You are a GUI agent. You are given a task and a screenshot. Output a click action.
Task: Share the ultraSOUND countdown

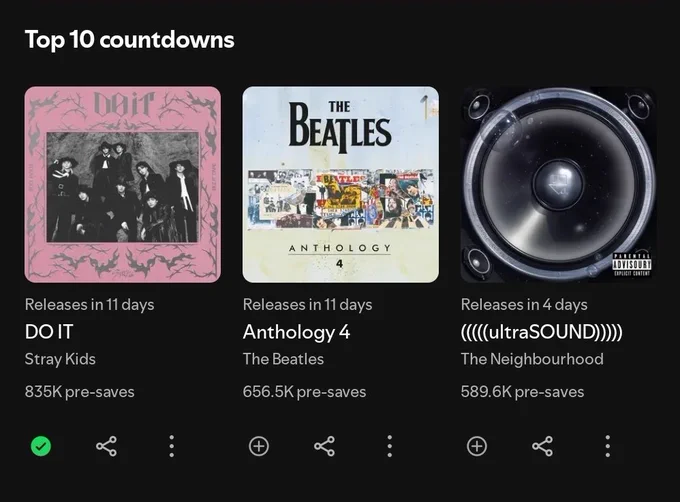pyautogui.click(x=543, y=446)
